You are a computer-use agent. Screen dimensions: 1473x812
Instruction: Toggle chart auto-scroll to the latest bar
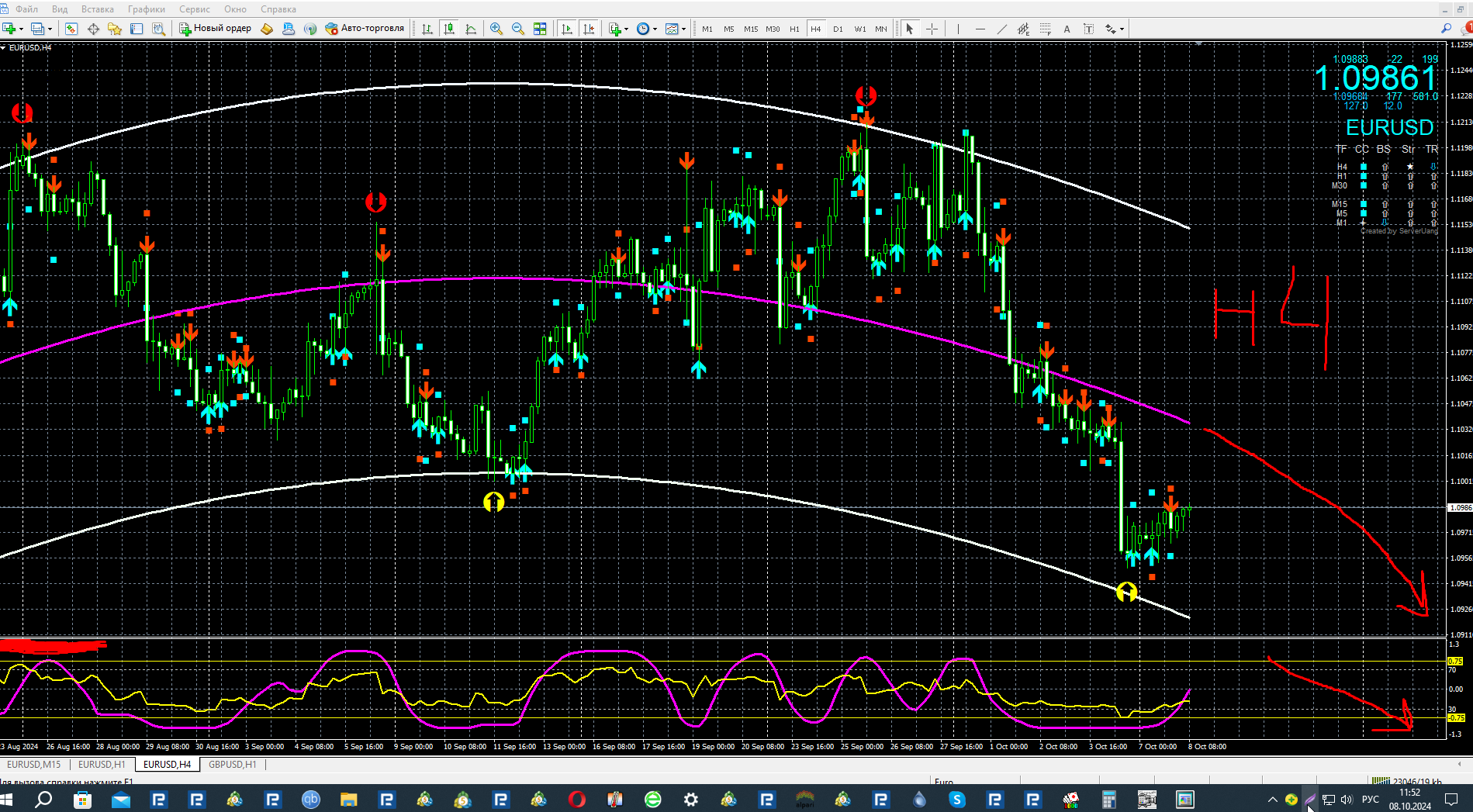point(567,29)
